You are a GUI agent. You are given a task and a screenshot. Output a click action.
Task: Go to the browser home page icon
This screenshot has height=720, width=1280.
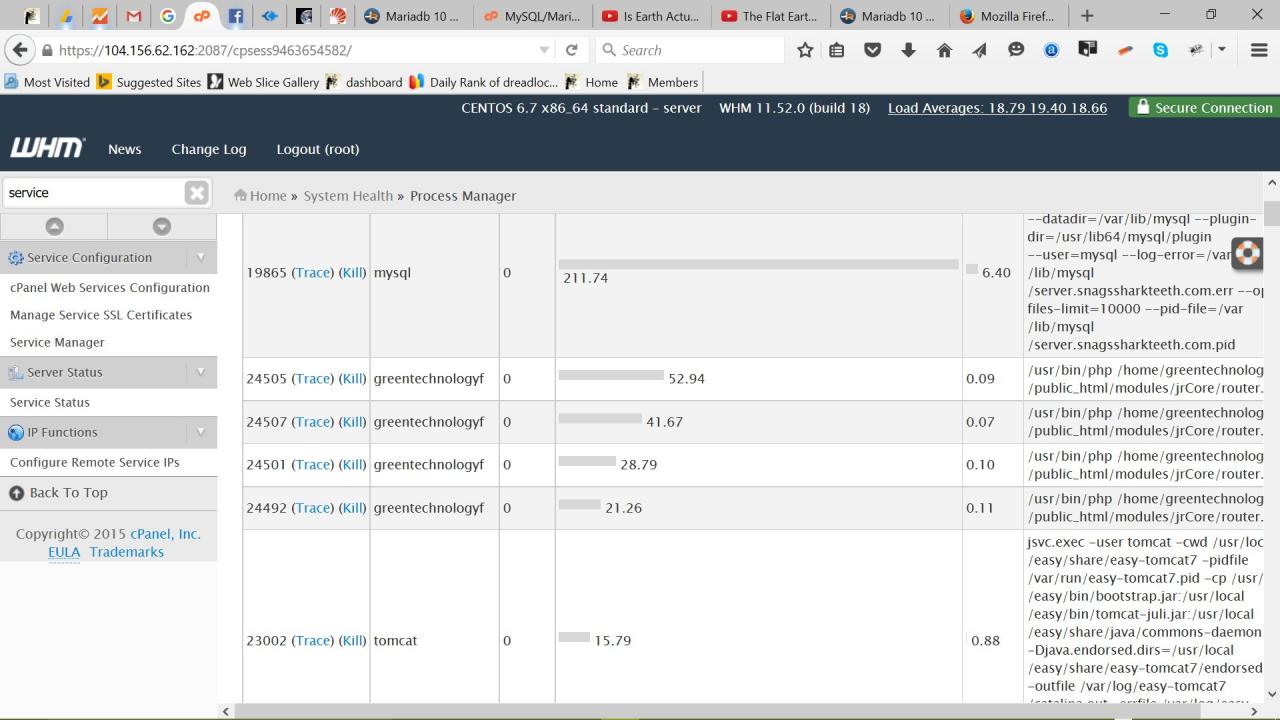(x=944, y=50)
